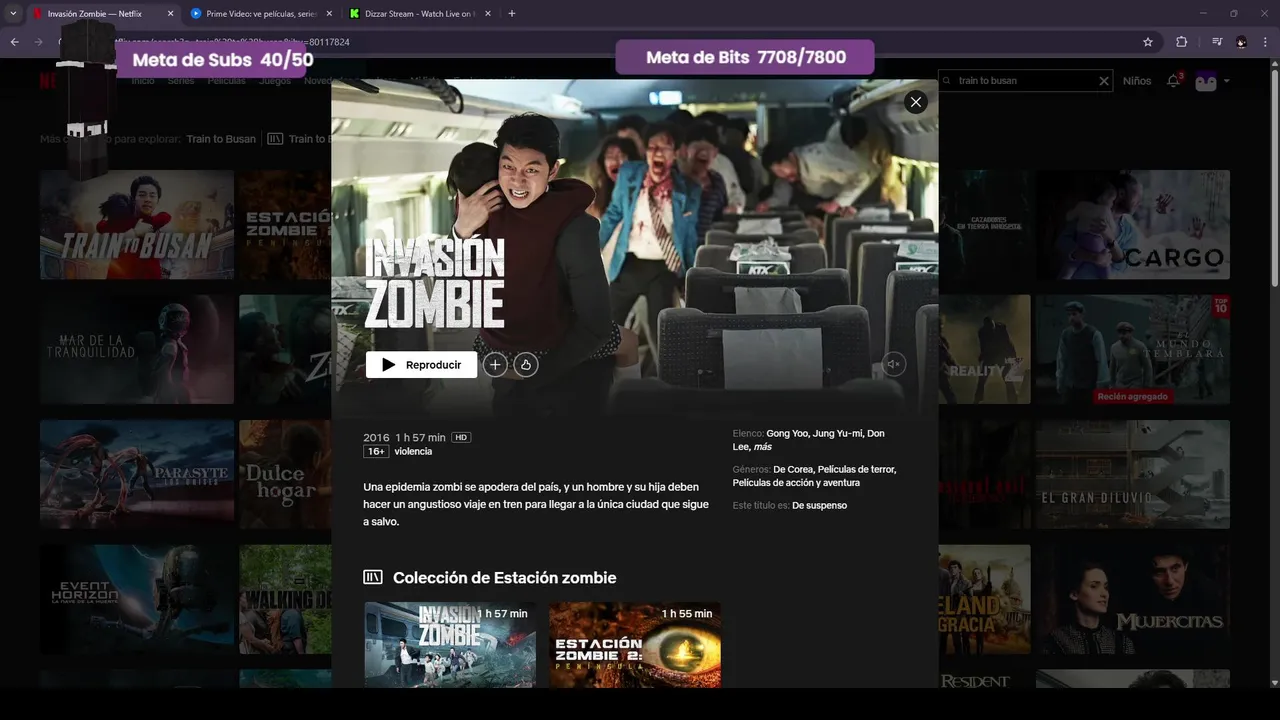1280x720 pixels.
Task: Select the 'De Corea' genre link
Action: (793, 469)
